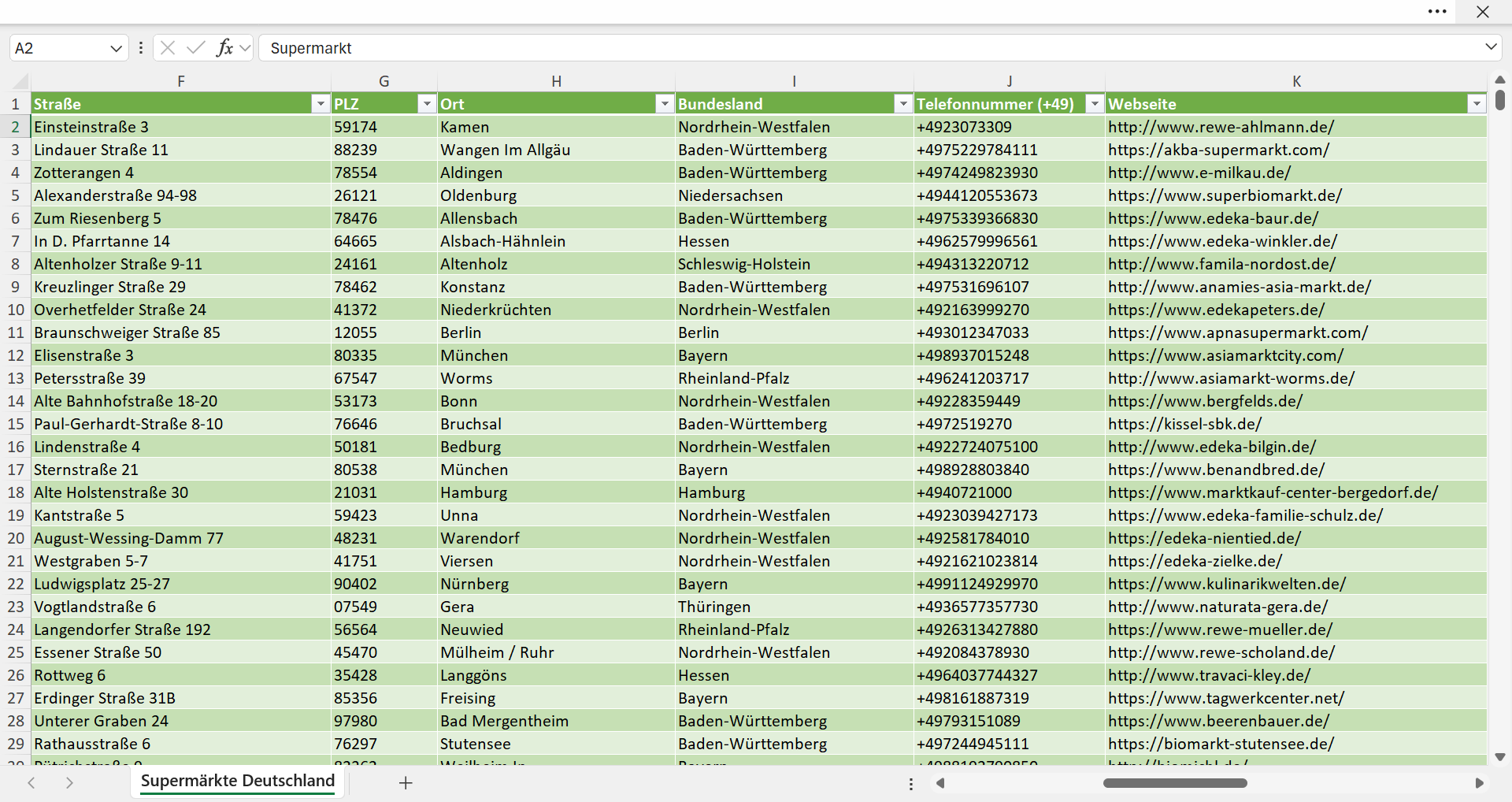Select the Straße header cell

pyautogui.click(x=181, y=104)
